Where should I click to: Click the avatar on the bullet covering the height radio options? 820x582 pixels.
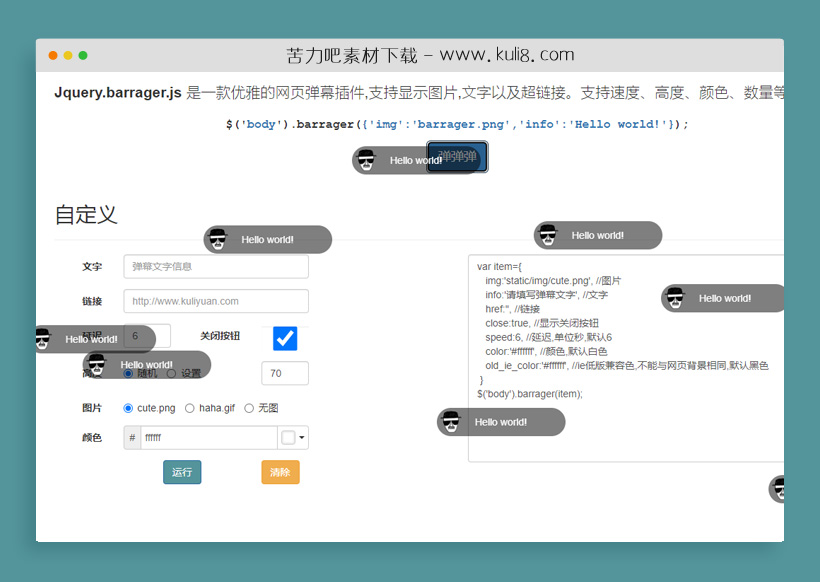click(98, 365)
